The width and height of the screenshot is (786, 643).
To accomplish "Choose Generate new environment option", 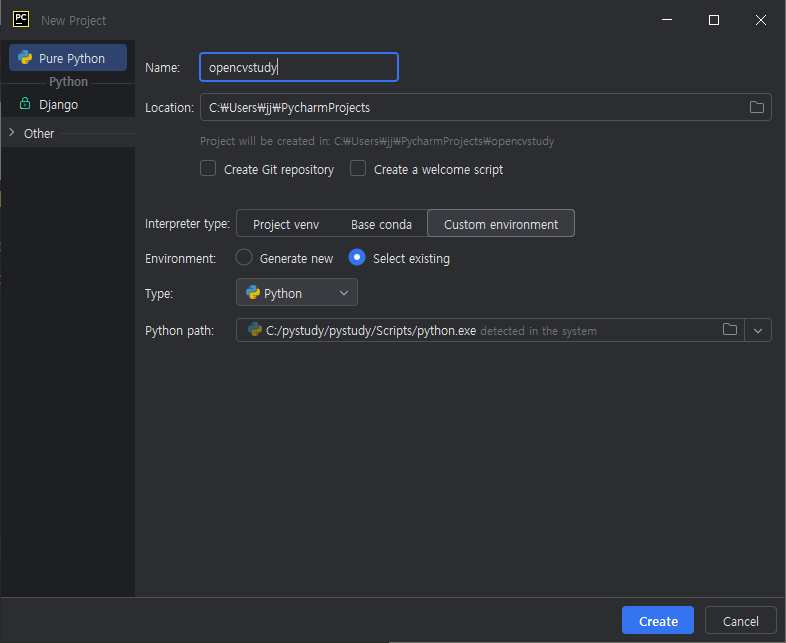I will [244, 258].
